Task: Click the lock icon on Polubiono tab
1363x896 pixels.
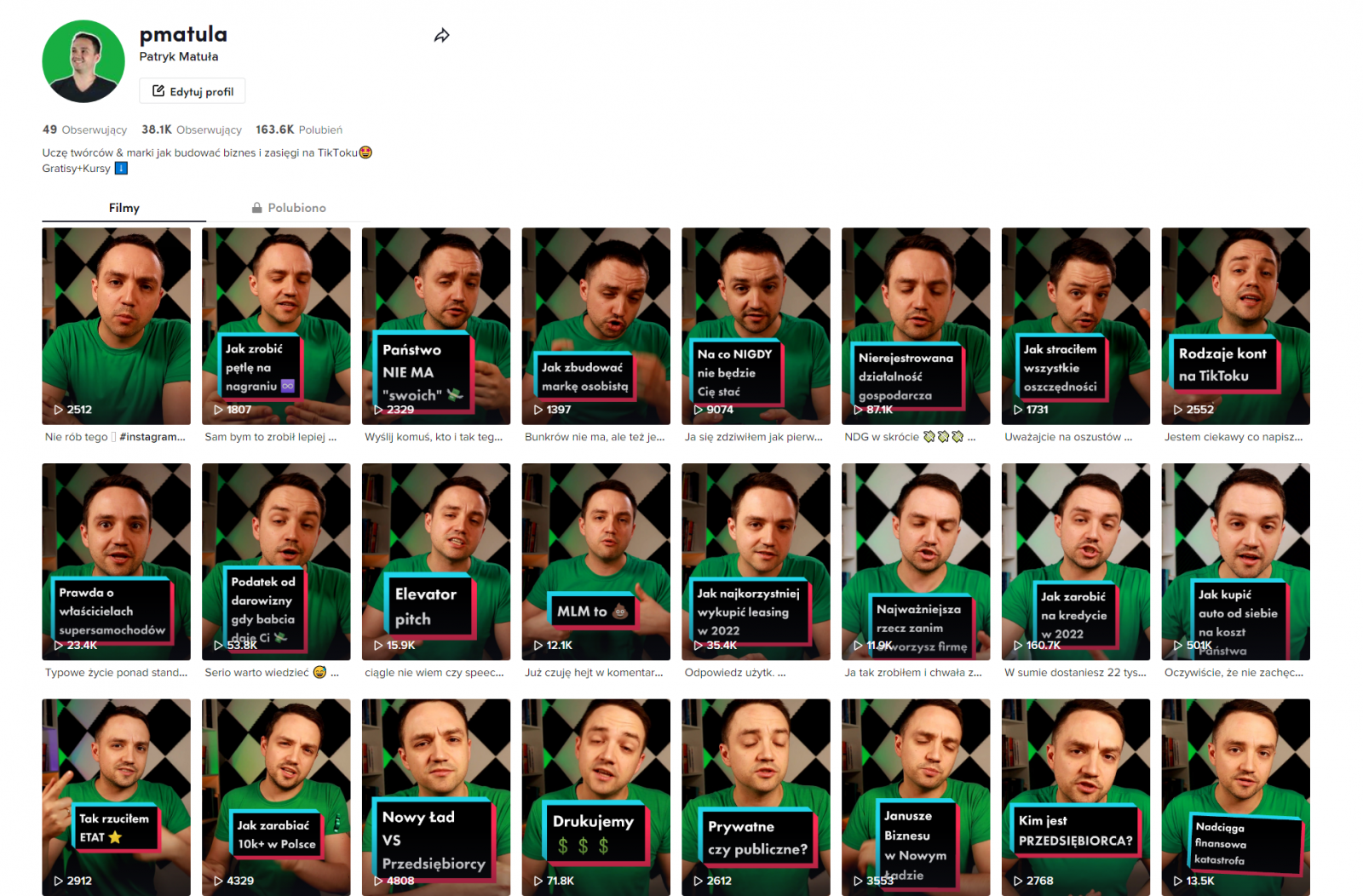Action: 256,208
